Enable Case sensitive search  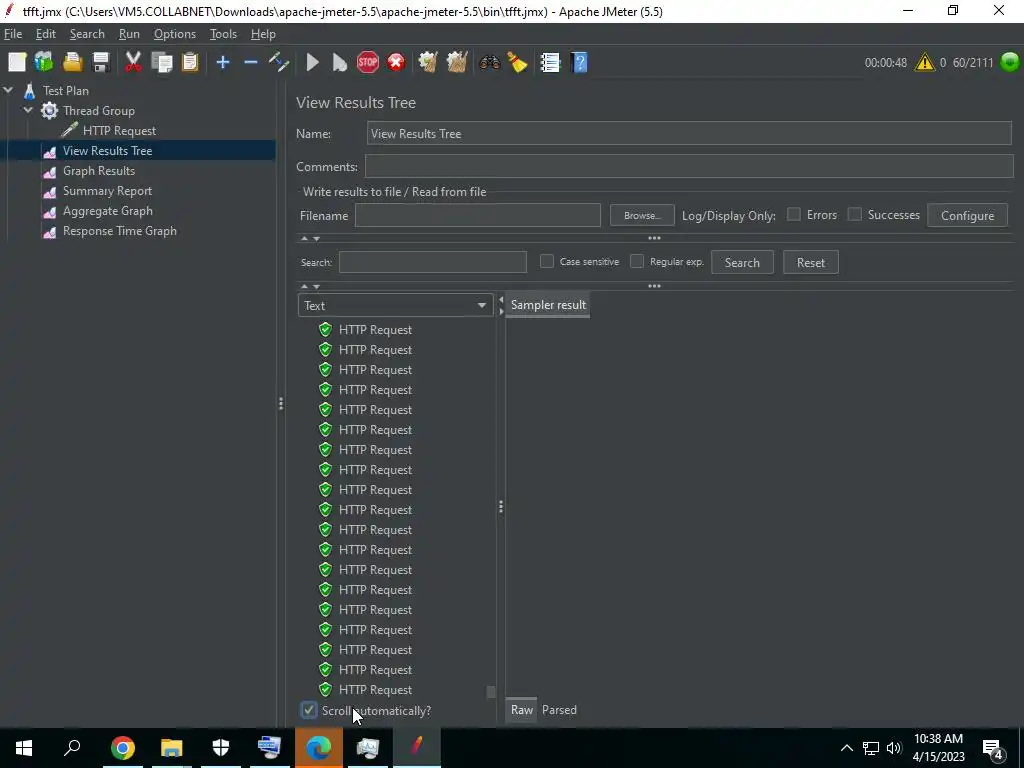coord(547,261)
